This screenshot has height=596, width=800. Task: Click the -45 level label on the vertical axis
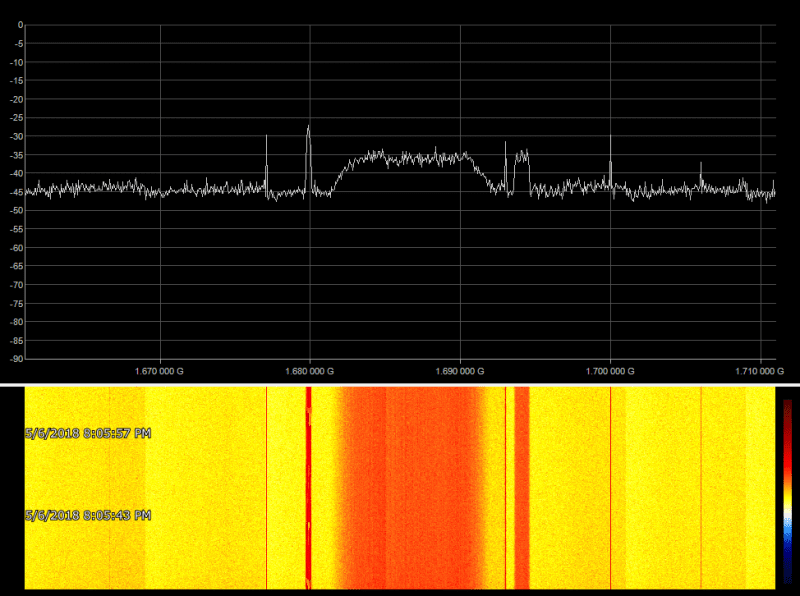[x=15, y=192]
